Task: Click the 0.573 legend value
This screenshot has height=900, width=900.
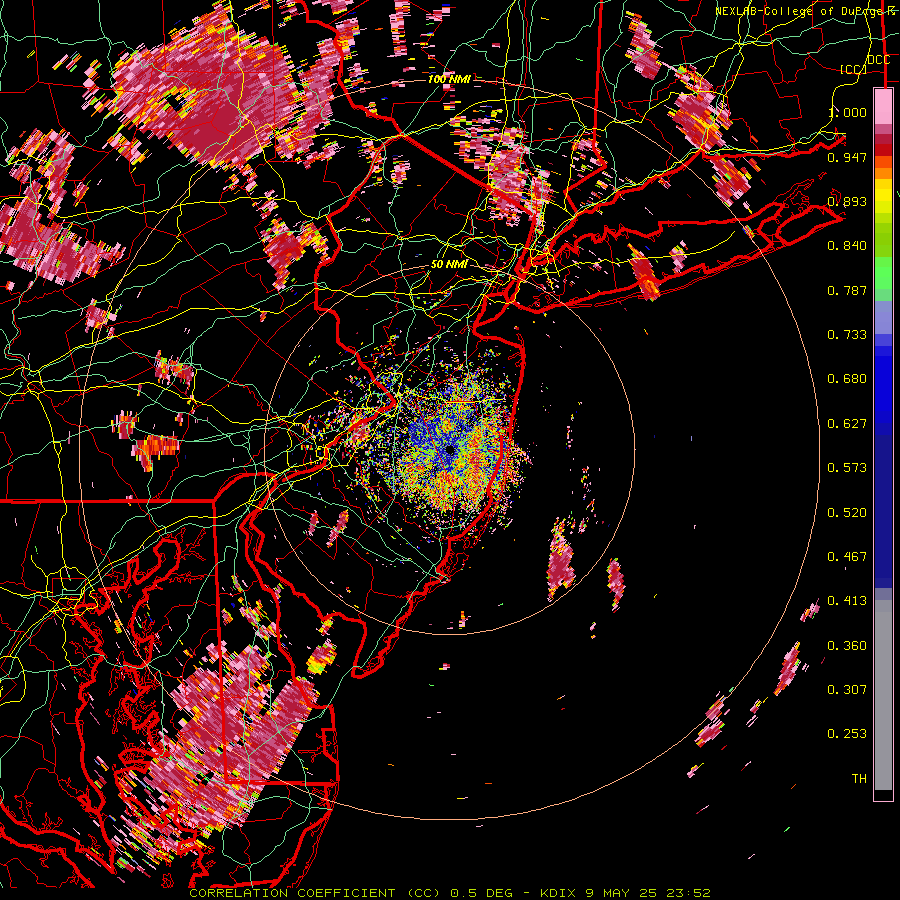Action: (847, 468)
